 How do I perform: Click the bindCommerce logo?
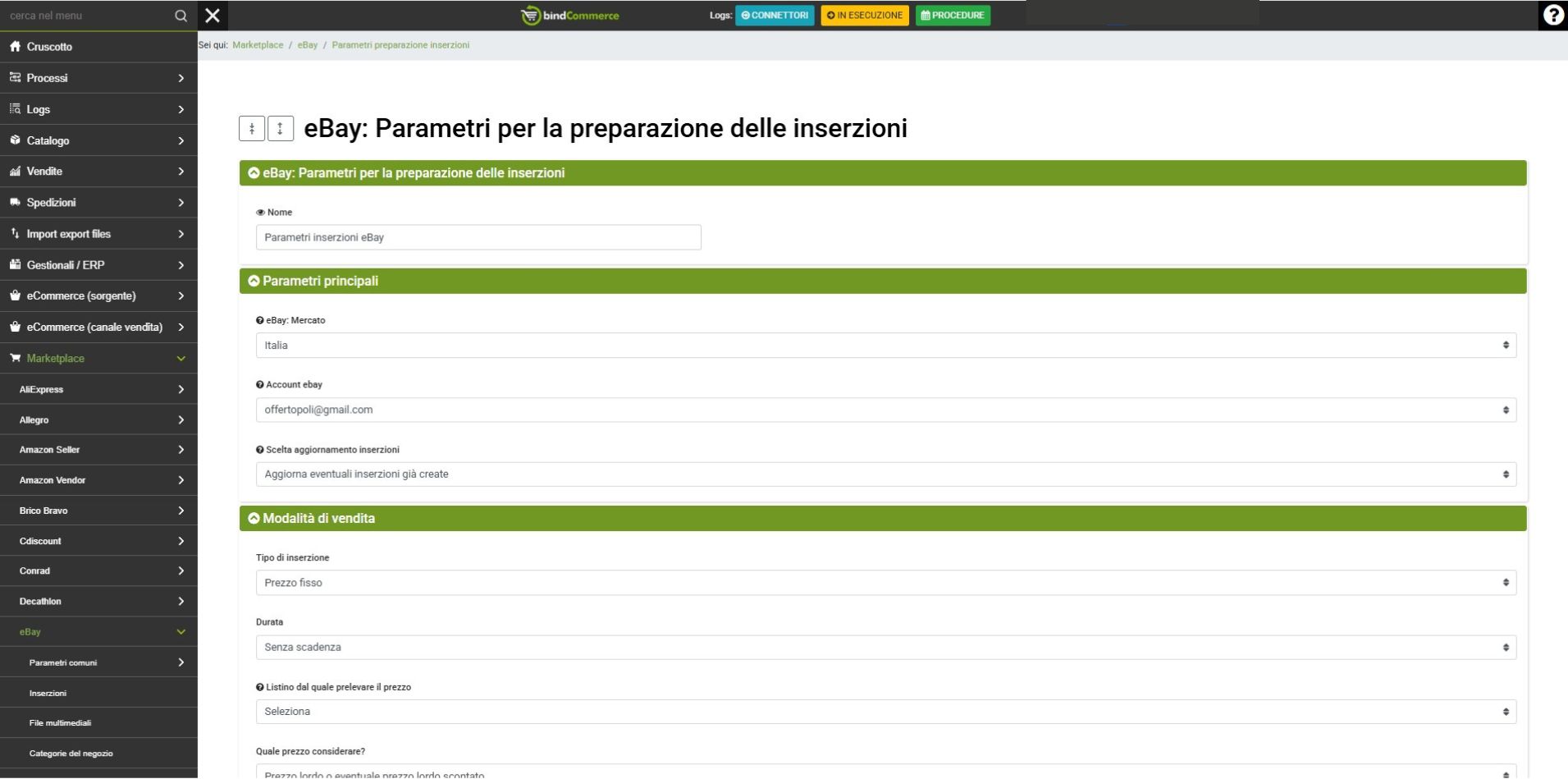[570, 16]
